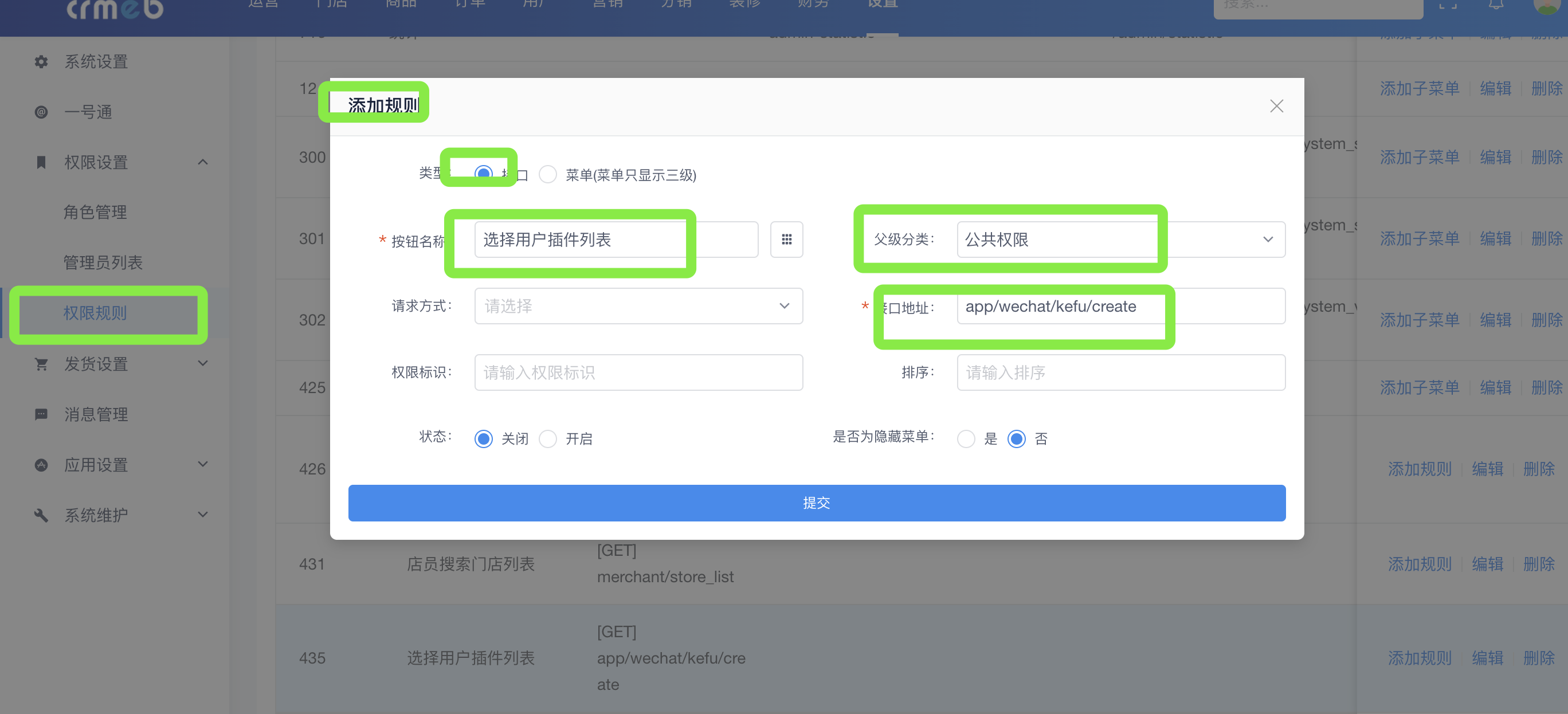Click the [GET] app/wechat/kefu/create table cell
Screen dimensions: 1568x714
[x=672, y=658]
